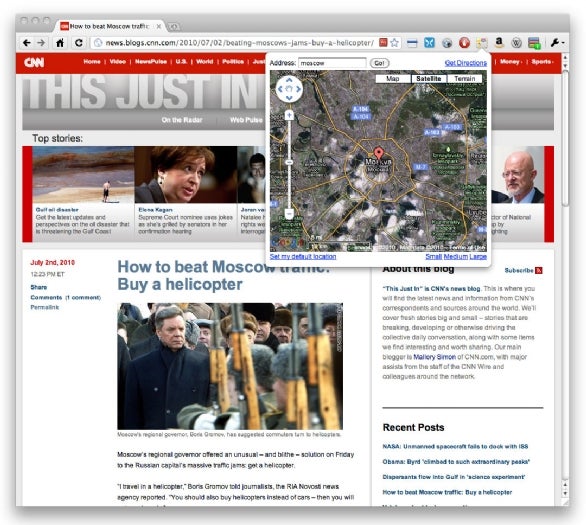
Task: Click the Address input field
Action: (x=332, y=63)
